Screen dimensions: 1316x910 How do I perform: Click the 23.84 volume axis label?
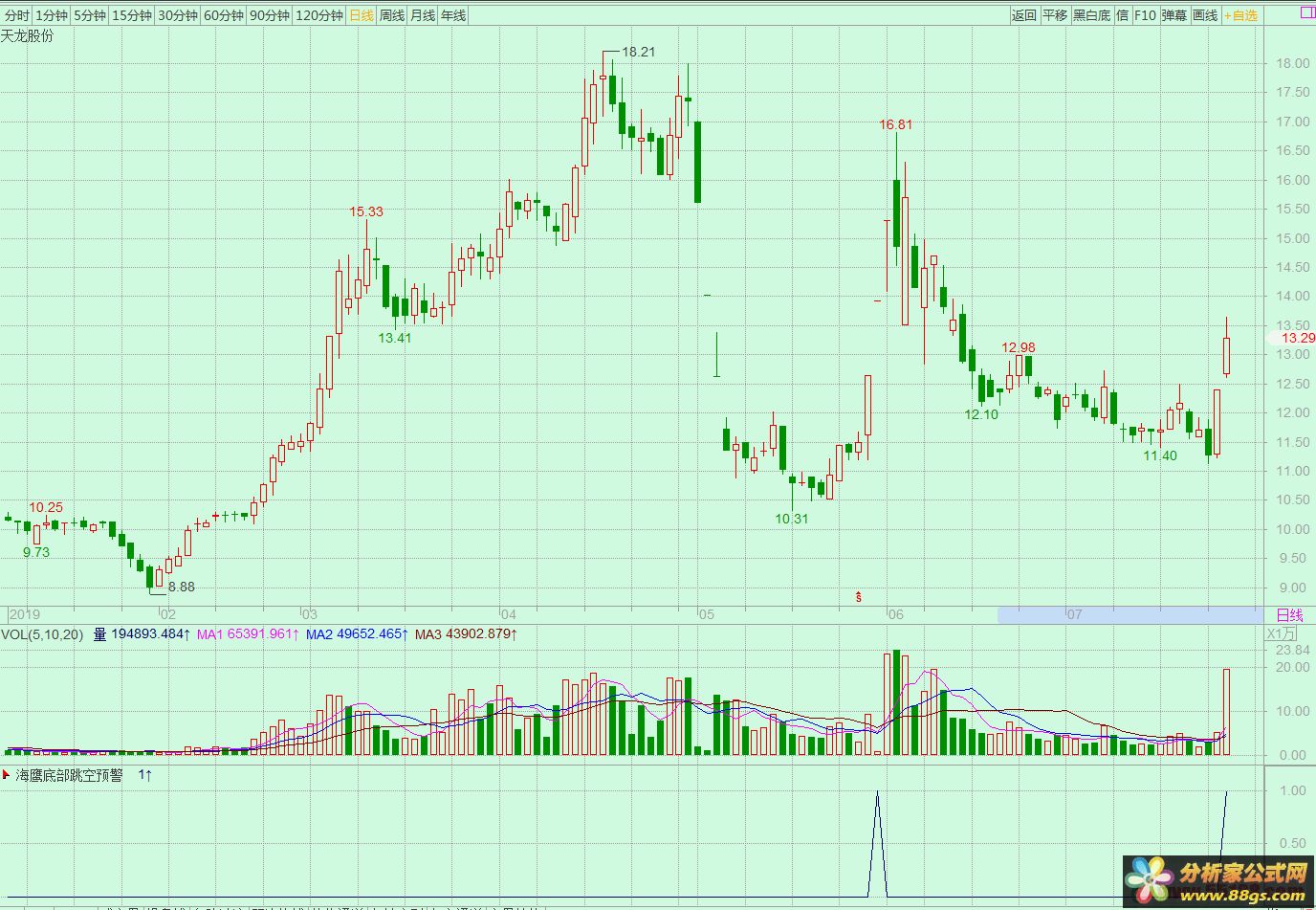point(1292,651)
